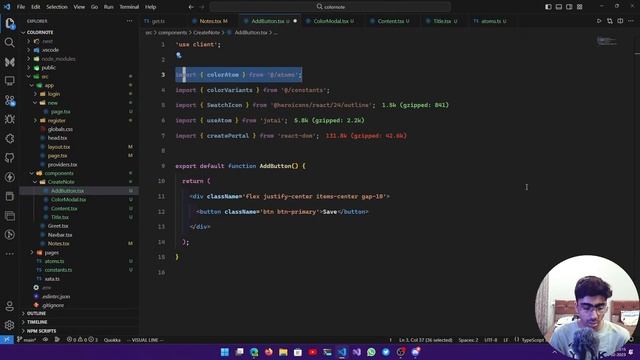Click the remote window indicator in status bar

click(x=7, y=340)
